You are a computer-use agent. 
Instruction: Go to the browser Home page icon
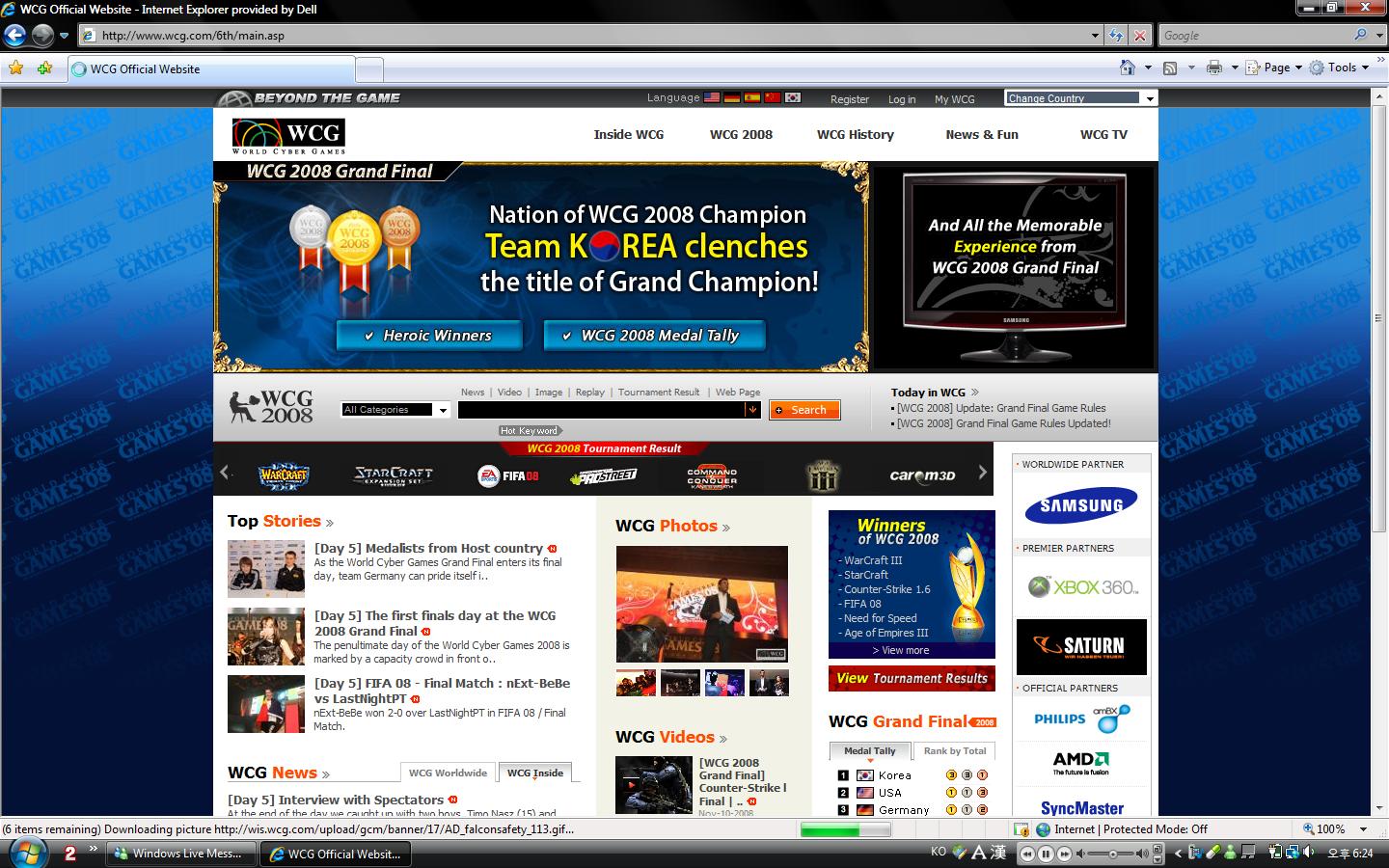click(x=1127, y=68)
